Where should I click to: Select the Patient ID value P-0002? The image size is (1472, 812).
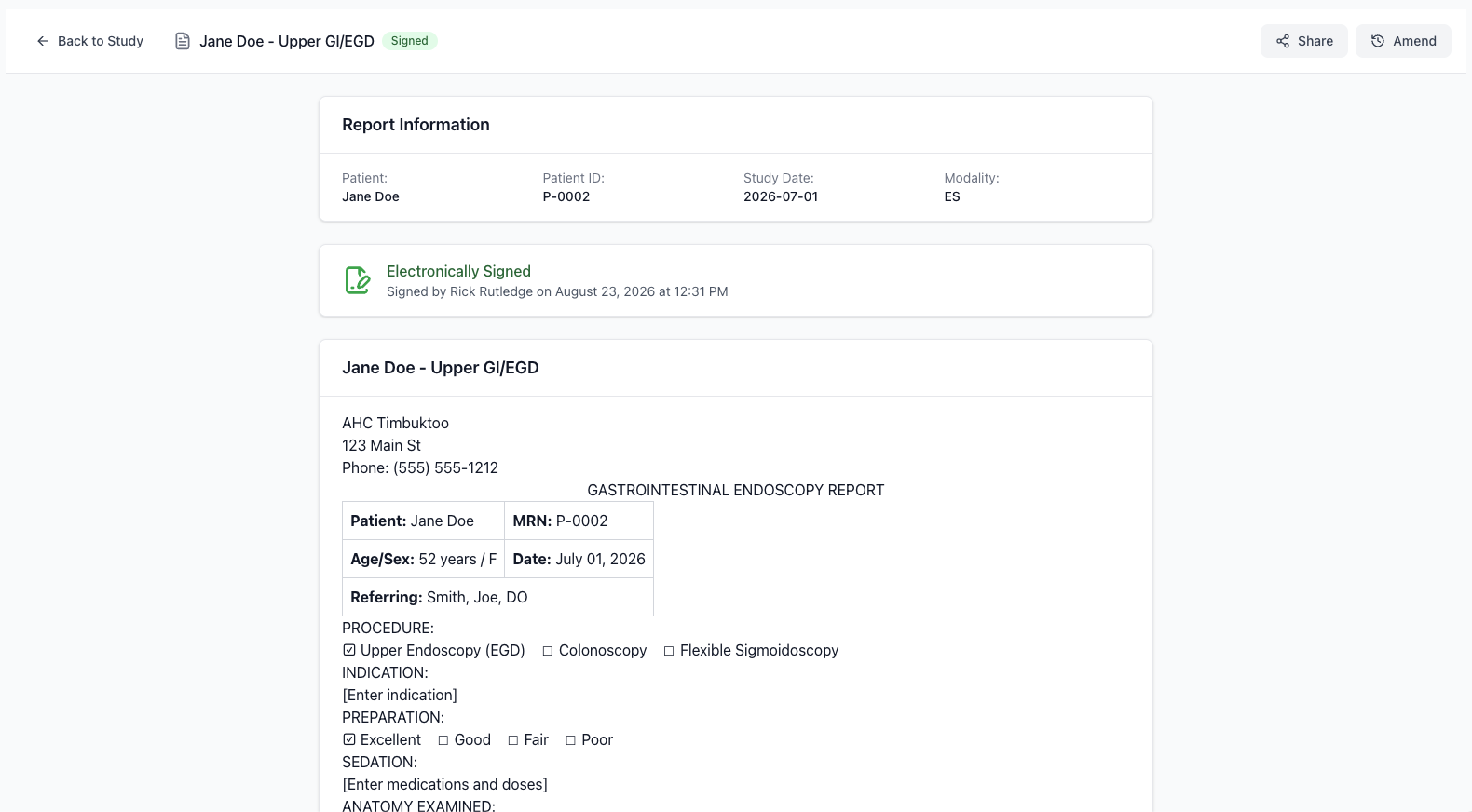click(x=566, y=196)
